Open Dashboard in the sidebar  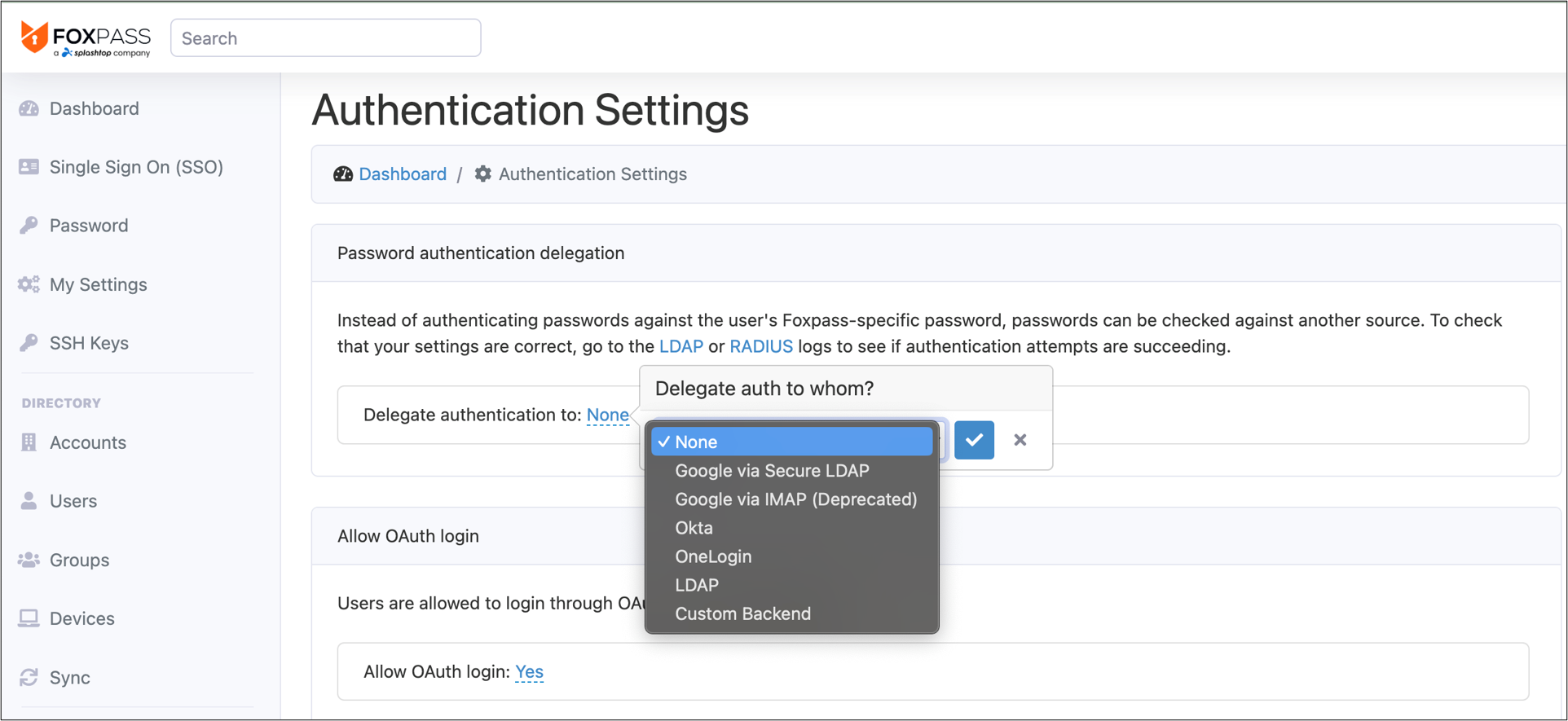[95, 108]
